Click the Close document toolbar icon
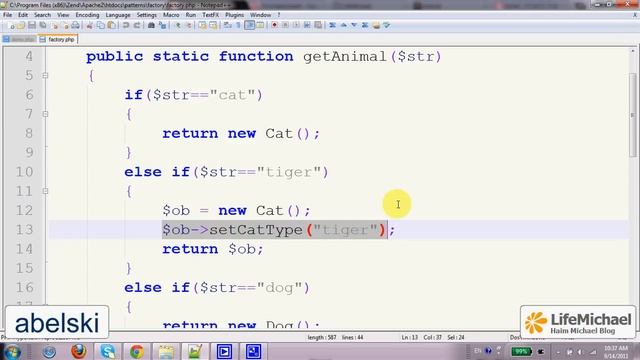This screenshot has height=360, width=640. click(54, 25)
